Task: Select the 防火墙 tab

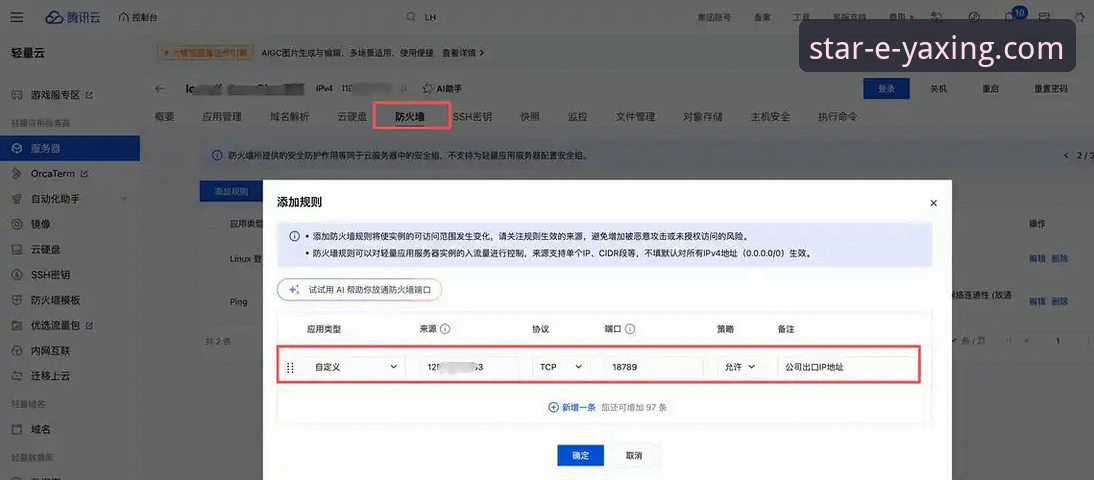Action: pos(410,117)
